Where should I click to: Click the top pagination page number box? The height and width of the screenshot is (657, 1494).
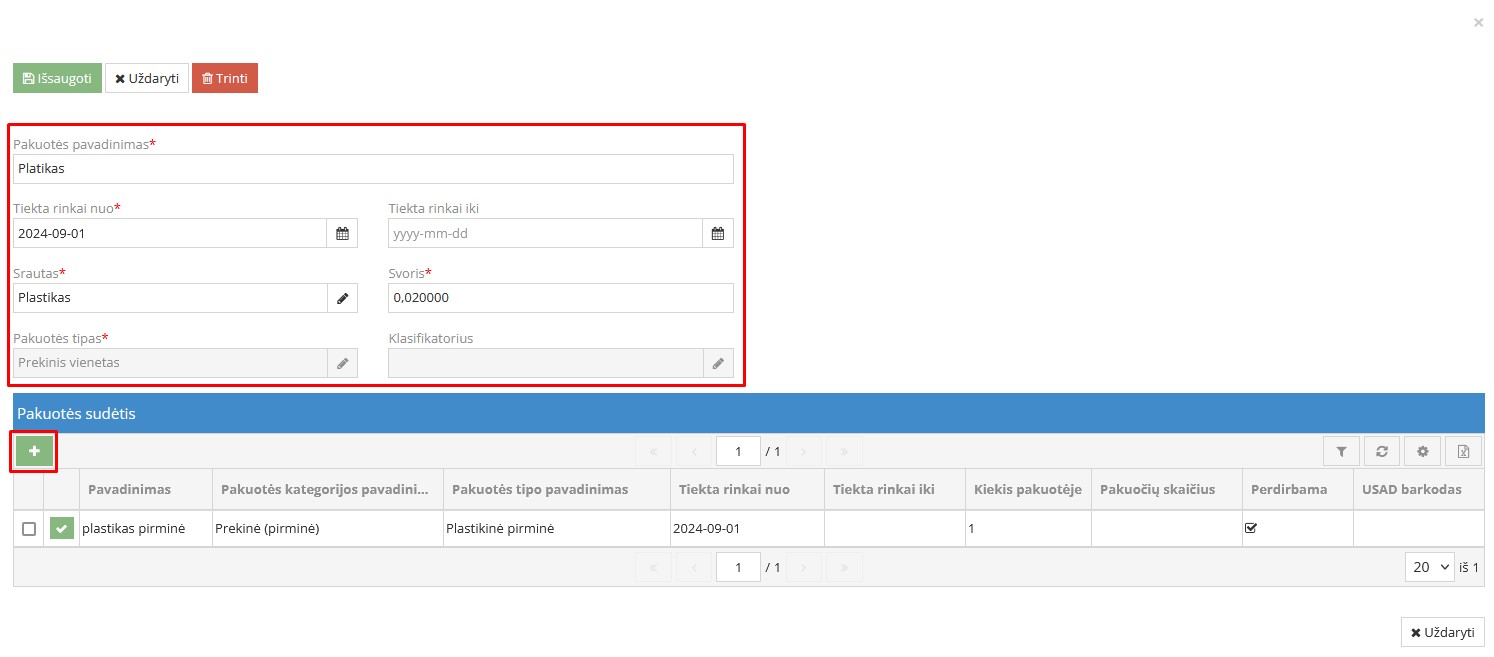738,452
